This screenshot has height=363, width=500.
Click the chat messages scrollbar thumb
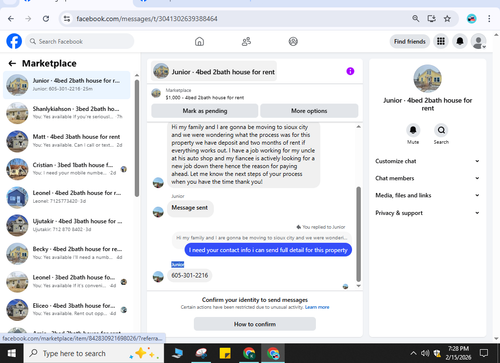click(359, 234)
